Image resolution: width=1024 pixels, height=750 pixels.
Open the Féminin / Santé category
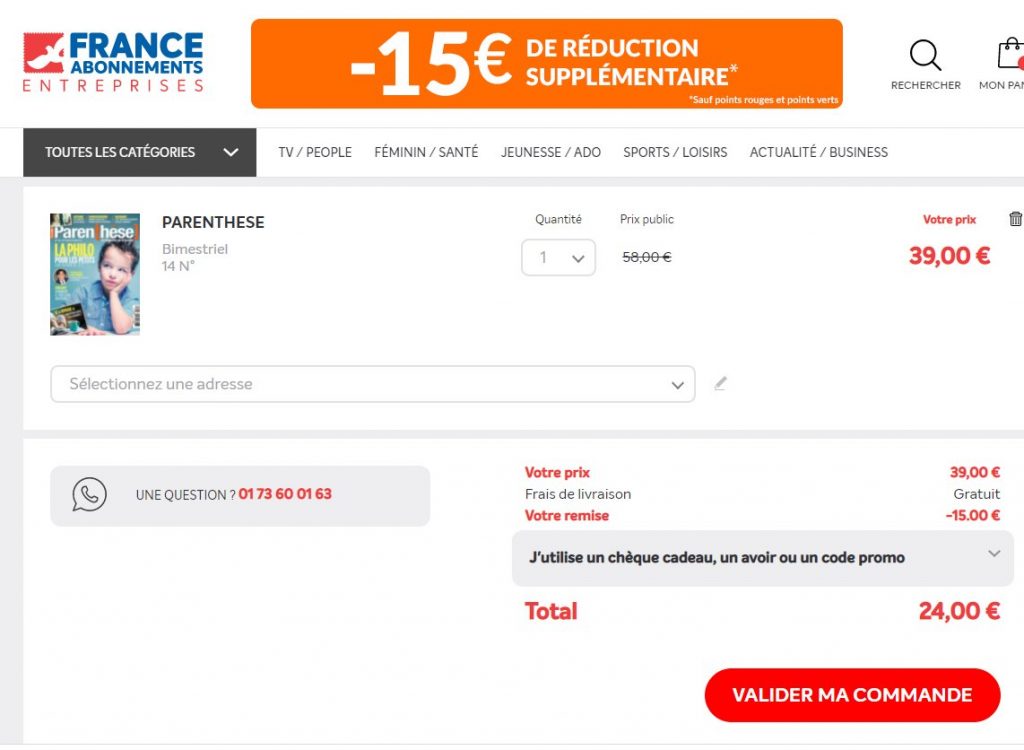[426, 152]
